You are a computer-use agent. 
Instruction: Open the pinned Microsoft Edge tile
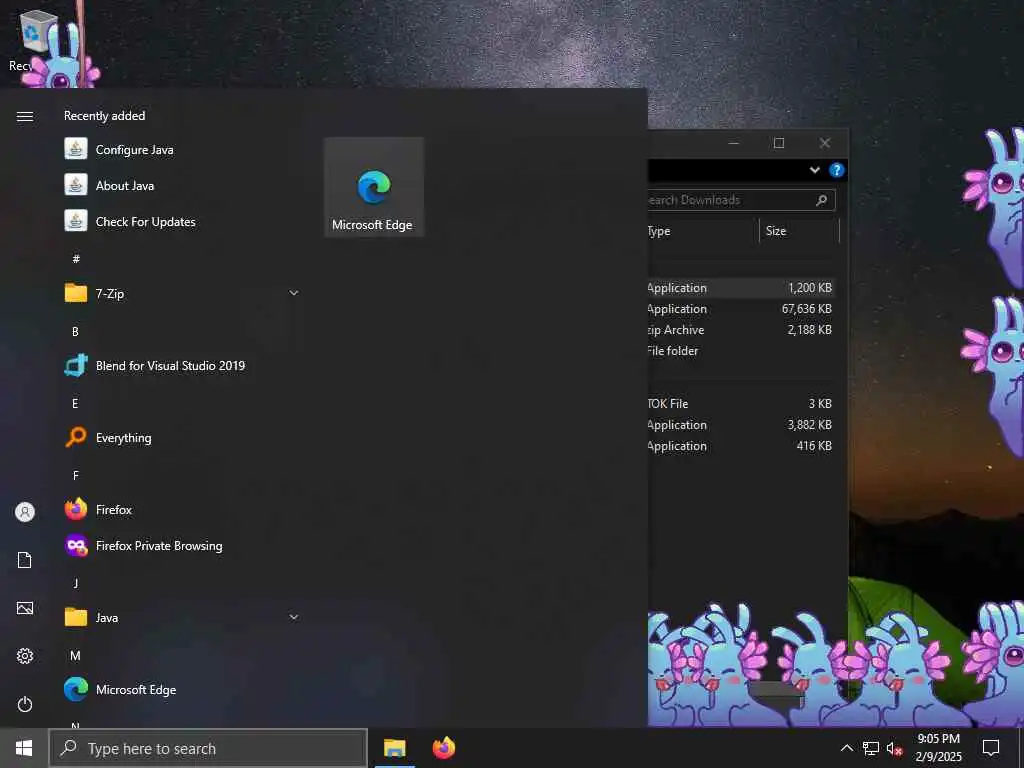coord(374,187)
